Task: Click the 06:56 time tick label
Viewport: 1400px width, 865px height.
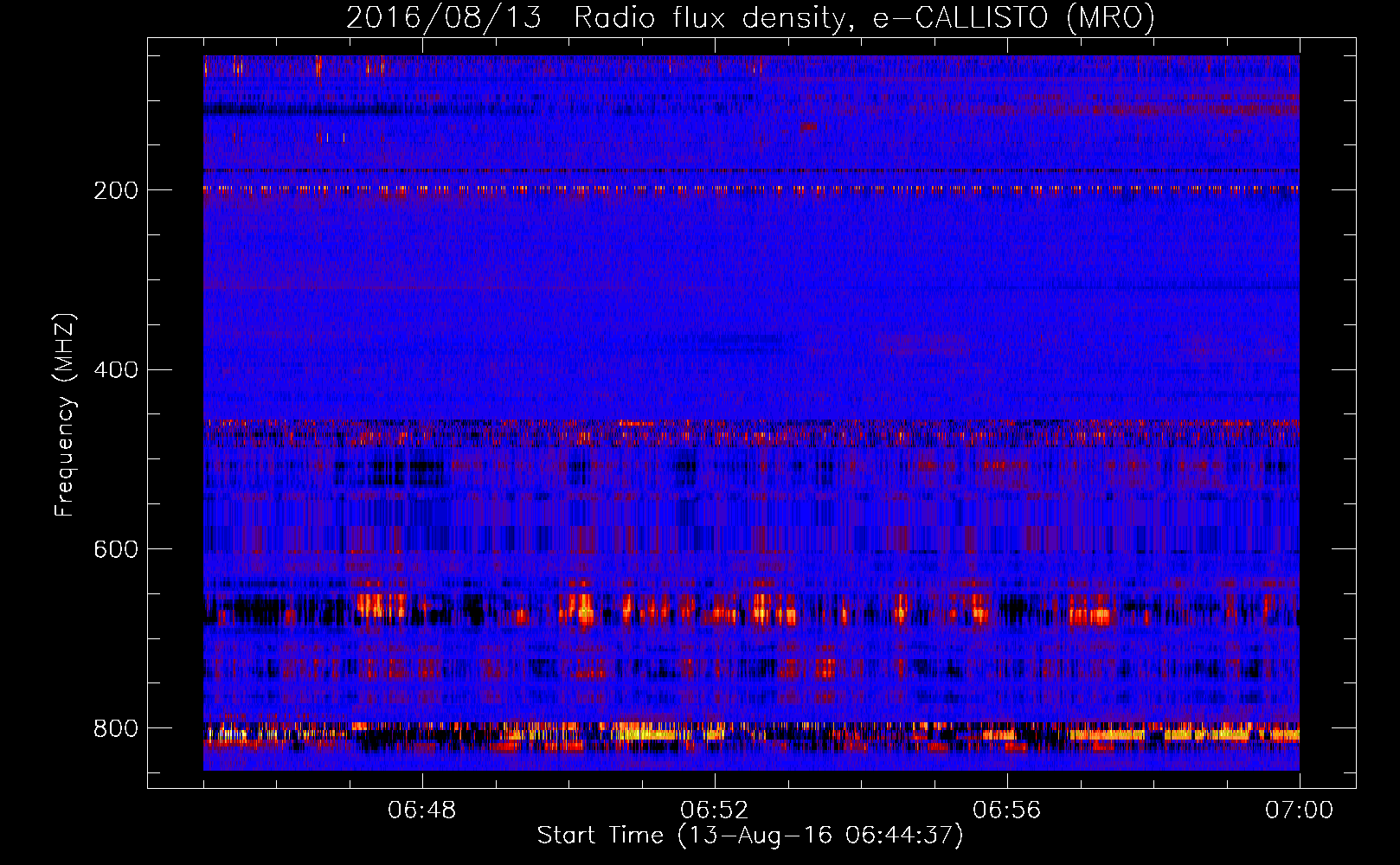Action: (x=1007, y=811)
